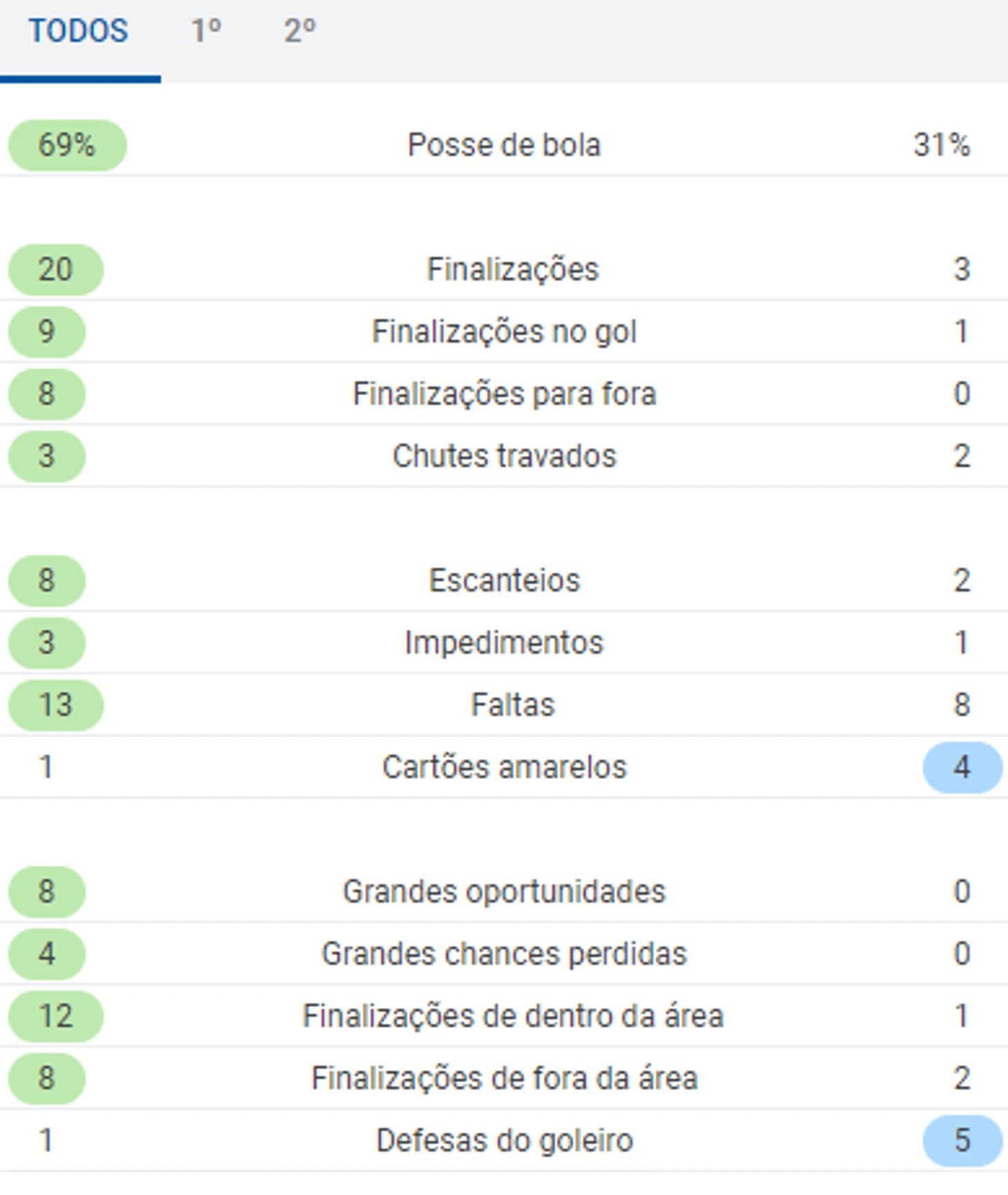Select the TODOS tab

coord(79,32)
